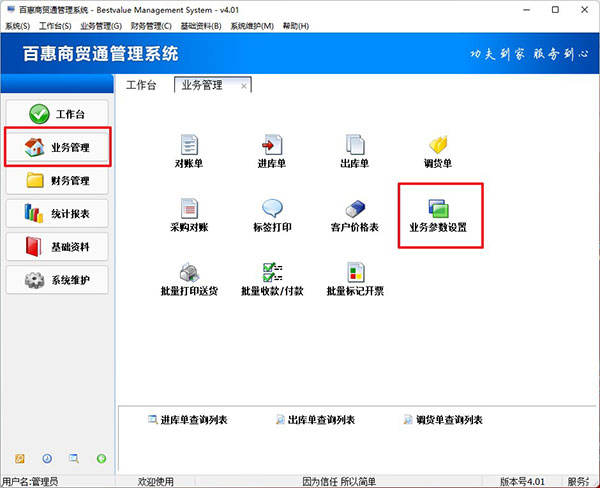Open 标签打印 speech-bubble icon

tap(272, 215)
